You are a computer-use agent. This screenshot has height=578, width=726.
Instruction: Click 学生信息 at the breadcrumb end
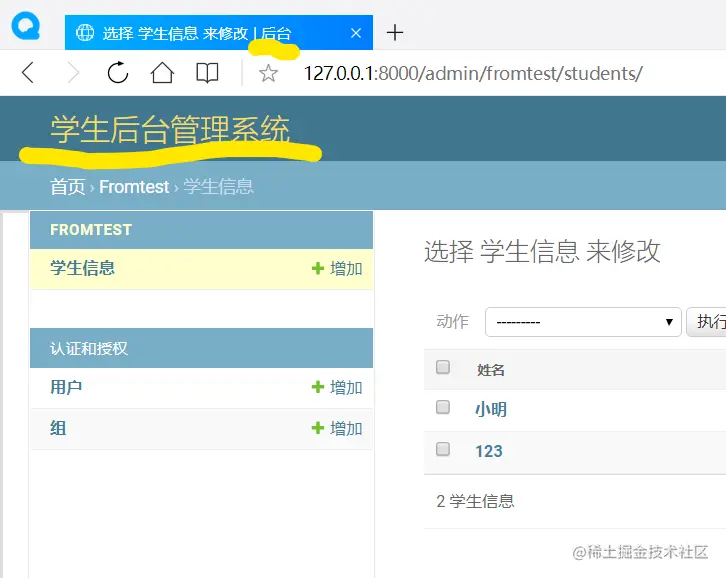218,187
